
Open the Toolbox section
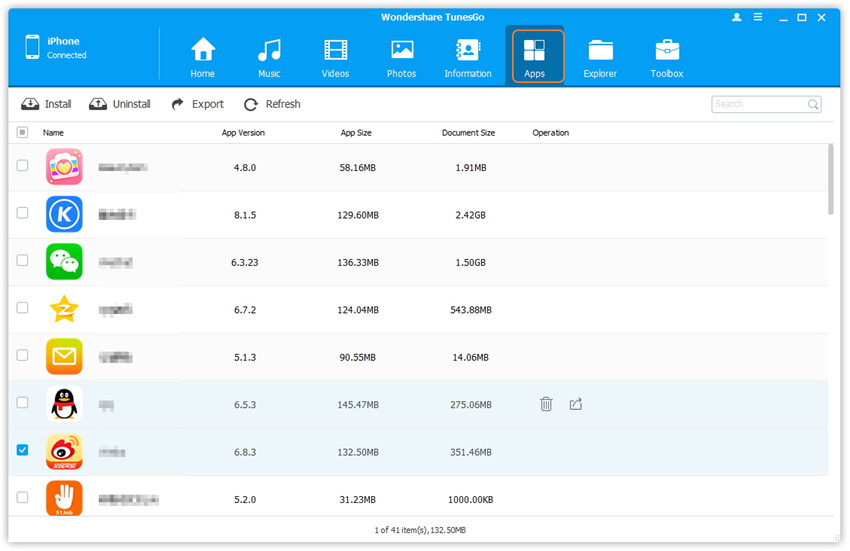tap(667, 57)
